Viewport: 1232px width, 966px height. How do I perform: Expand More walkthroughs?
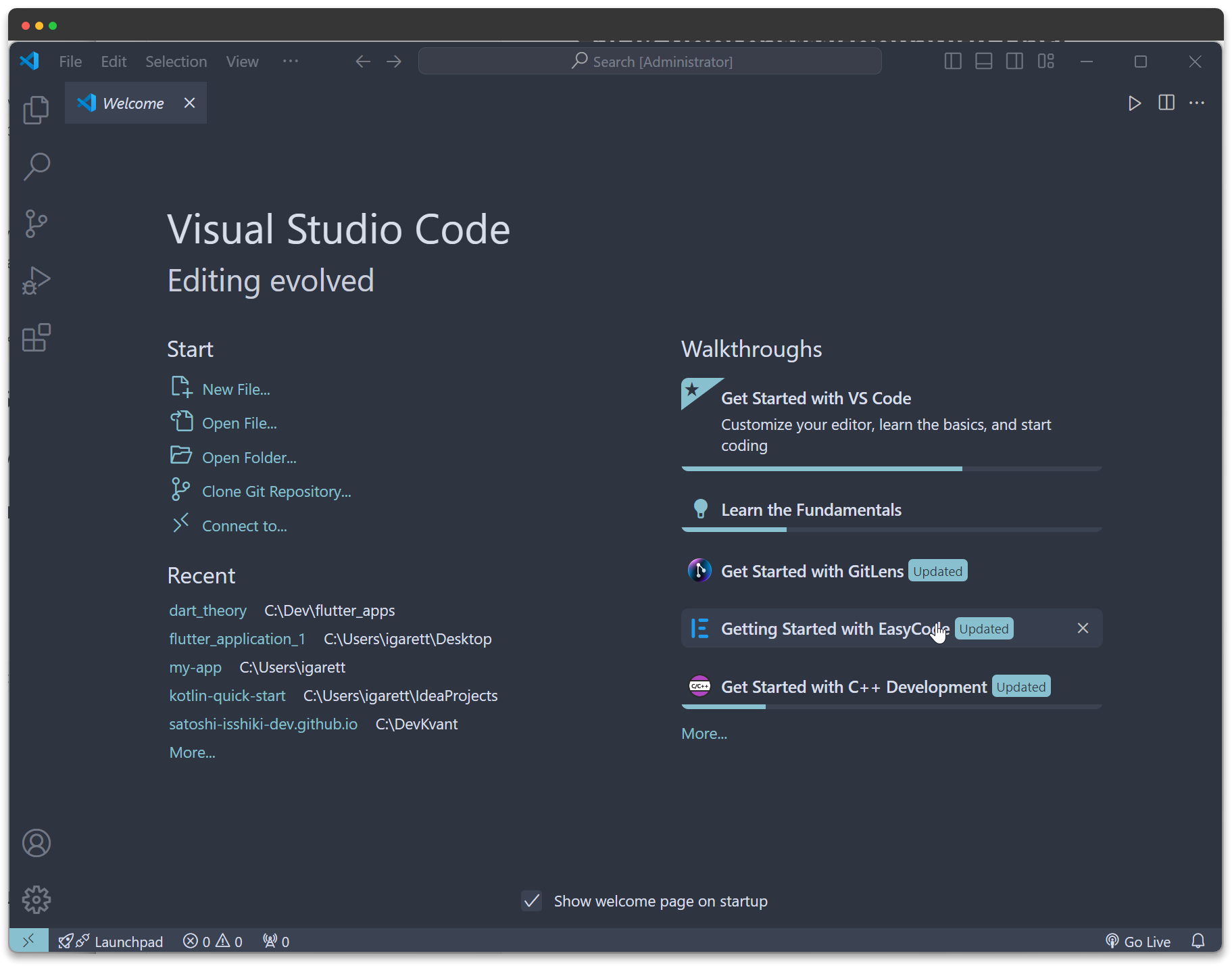tap(704, 733)
